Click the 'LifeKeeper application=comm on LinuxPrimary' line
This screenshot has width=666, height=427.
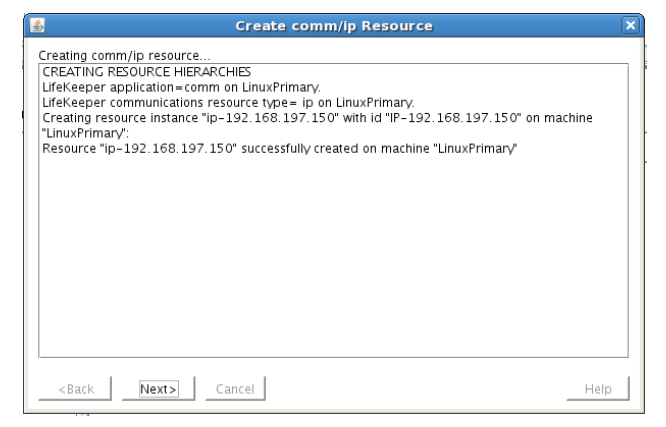(181, 87)
